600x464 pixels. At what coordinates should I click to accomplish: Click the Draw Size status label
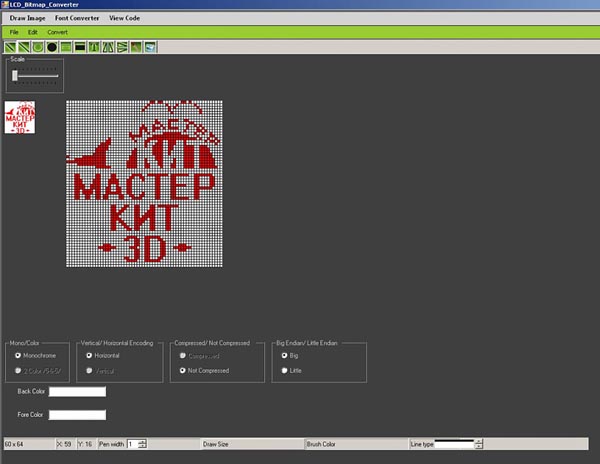215,444
